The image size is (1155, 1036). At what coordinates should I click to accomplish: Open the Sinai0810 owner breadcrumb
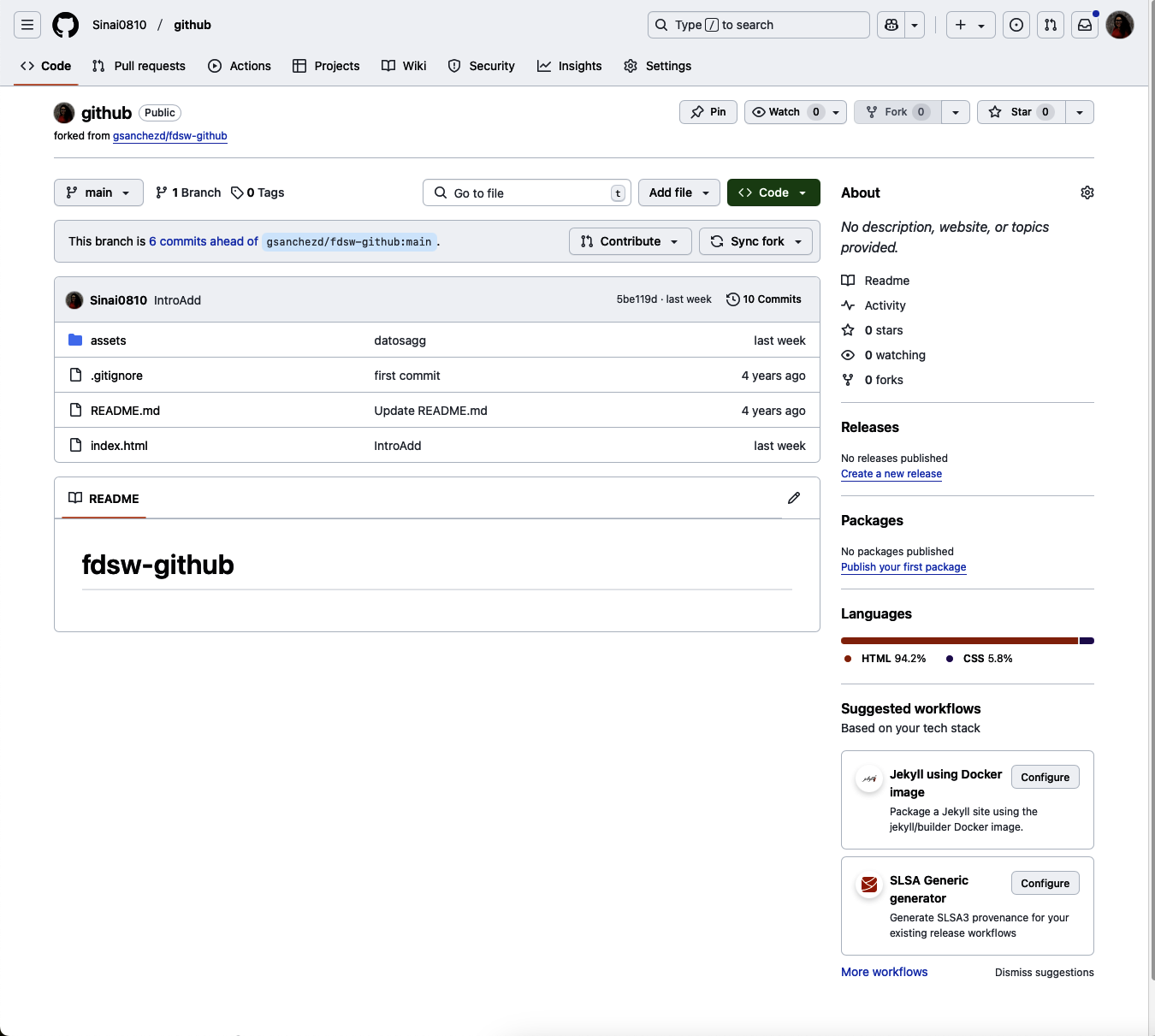pyautogui.click(x=120, y=25)
